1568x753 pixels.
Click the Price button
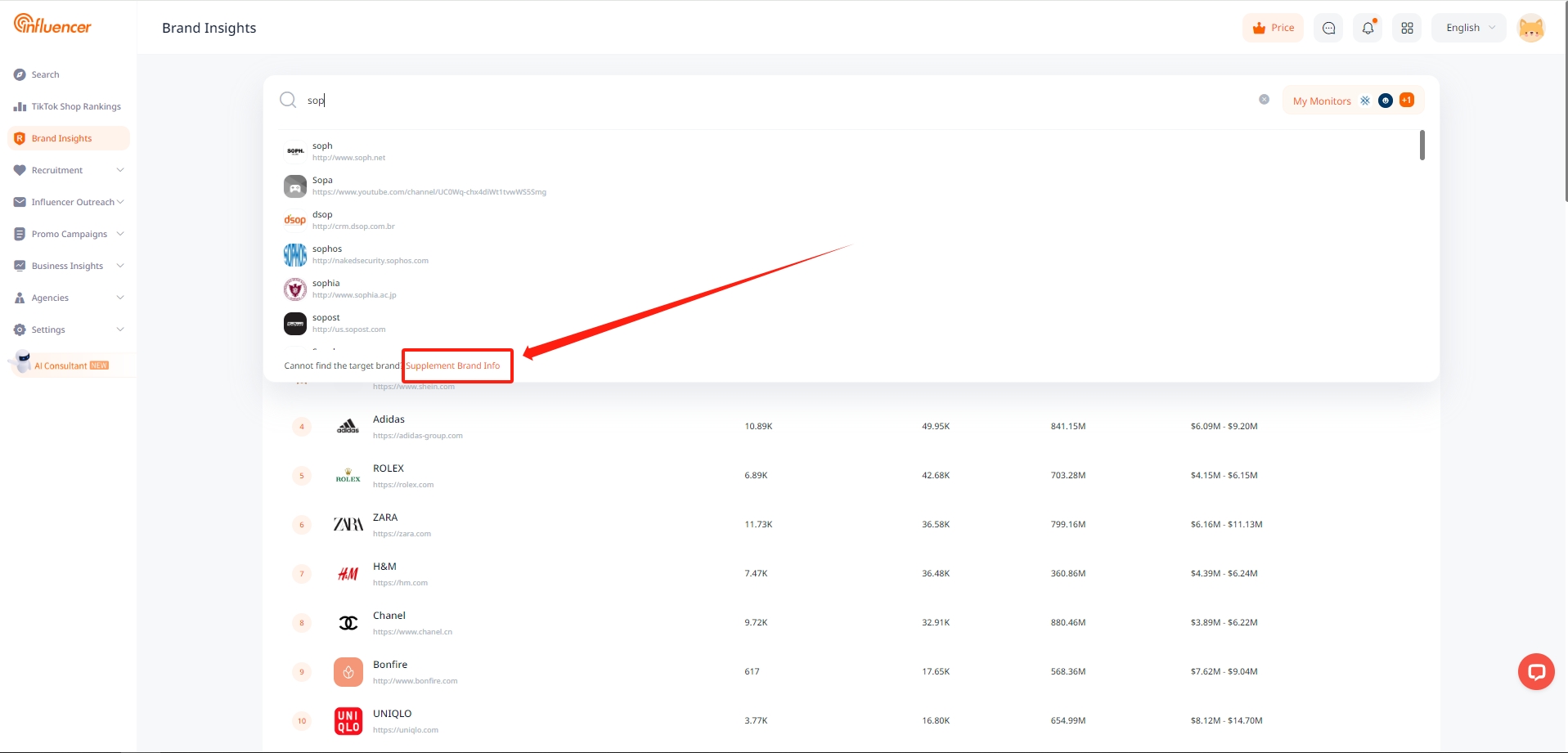pos(1273,28)
